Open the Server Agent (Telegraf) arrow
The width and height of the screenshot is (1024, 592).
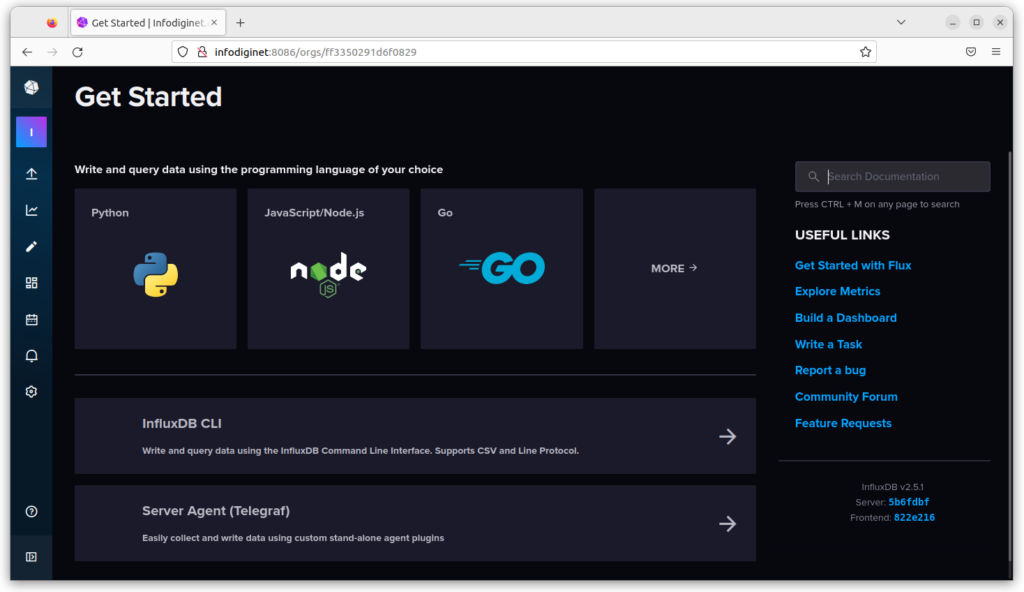tap(728, 523)
